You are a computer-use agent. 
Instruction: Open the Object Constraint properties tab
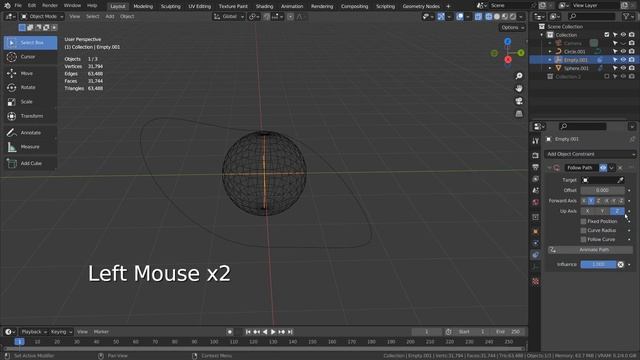[536, 255]
